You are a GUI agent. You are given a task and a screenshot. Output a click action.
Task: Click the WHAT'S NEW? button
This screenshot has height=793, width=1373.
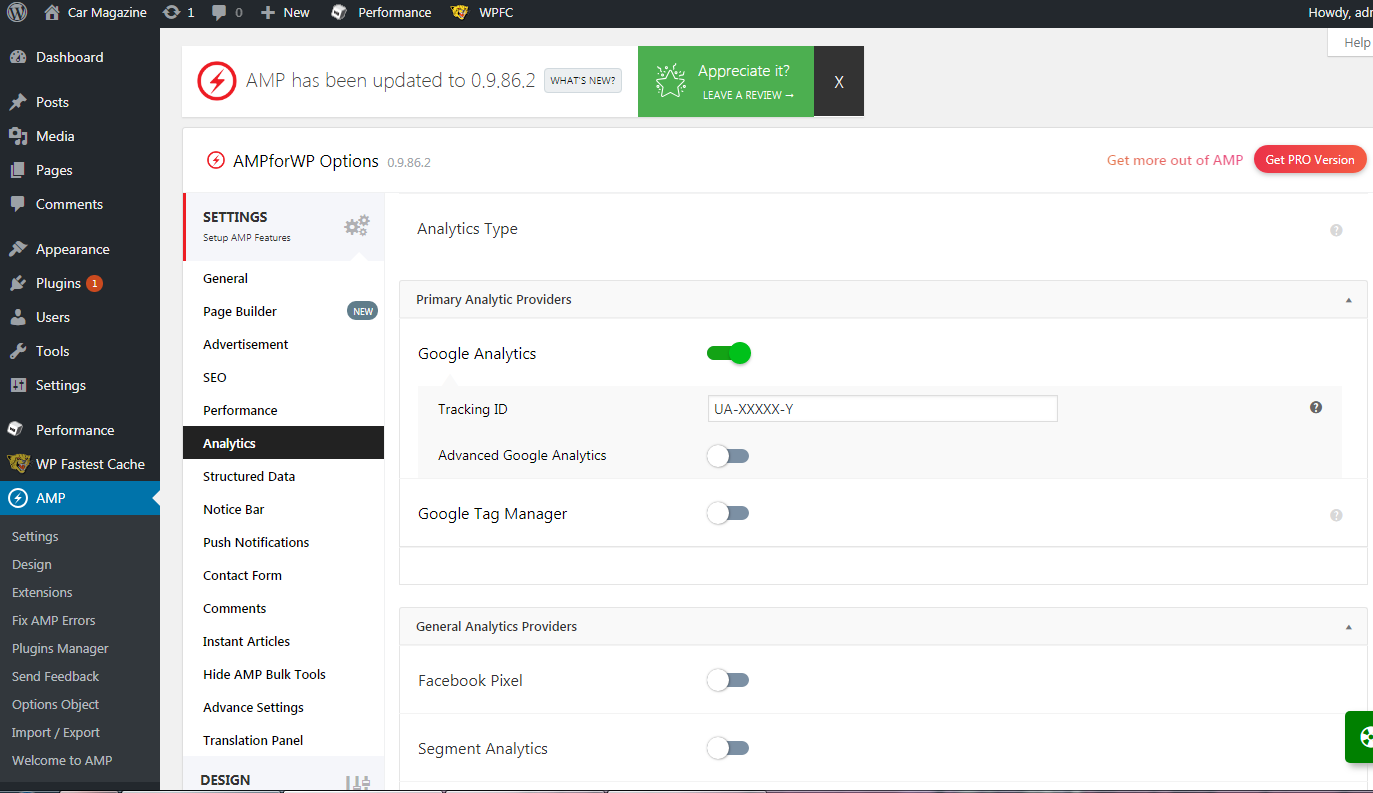[x=583, y=81]
